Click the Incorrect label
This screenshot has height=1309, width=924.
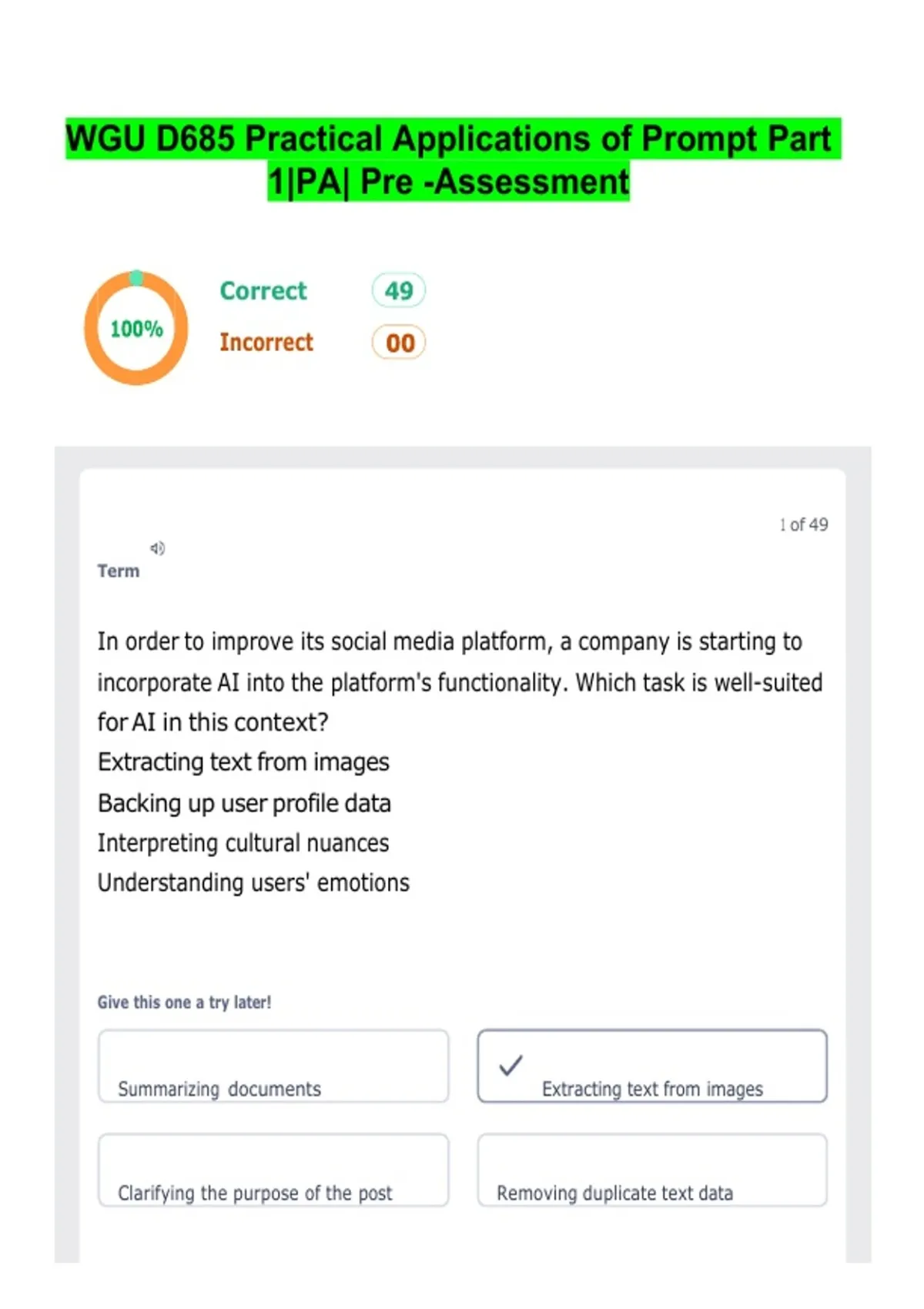(266, 342)
